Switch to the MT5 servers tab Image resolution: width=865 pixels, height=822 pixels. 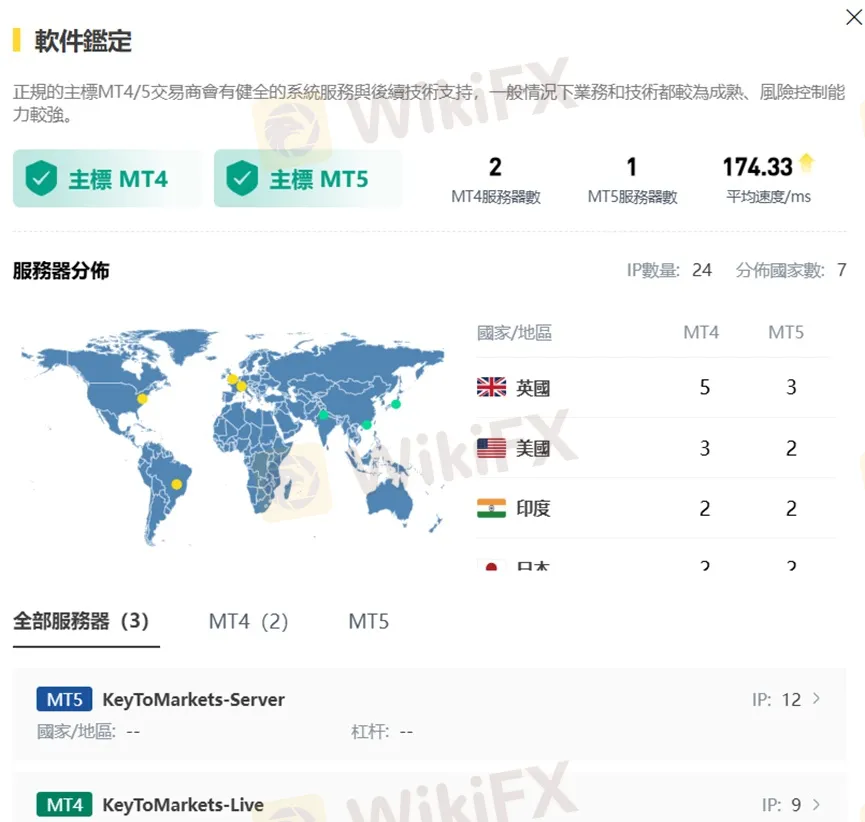369,622
